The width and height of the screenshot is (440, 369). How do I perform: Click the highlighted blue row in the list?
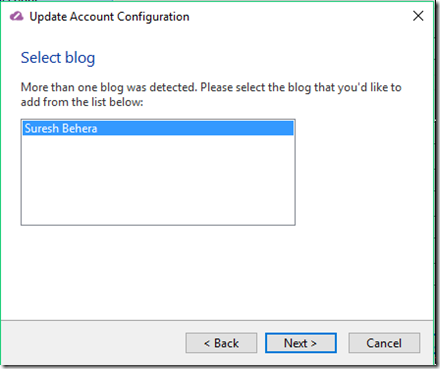click(x=158, y=128)
